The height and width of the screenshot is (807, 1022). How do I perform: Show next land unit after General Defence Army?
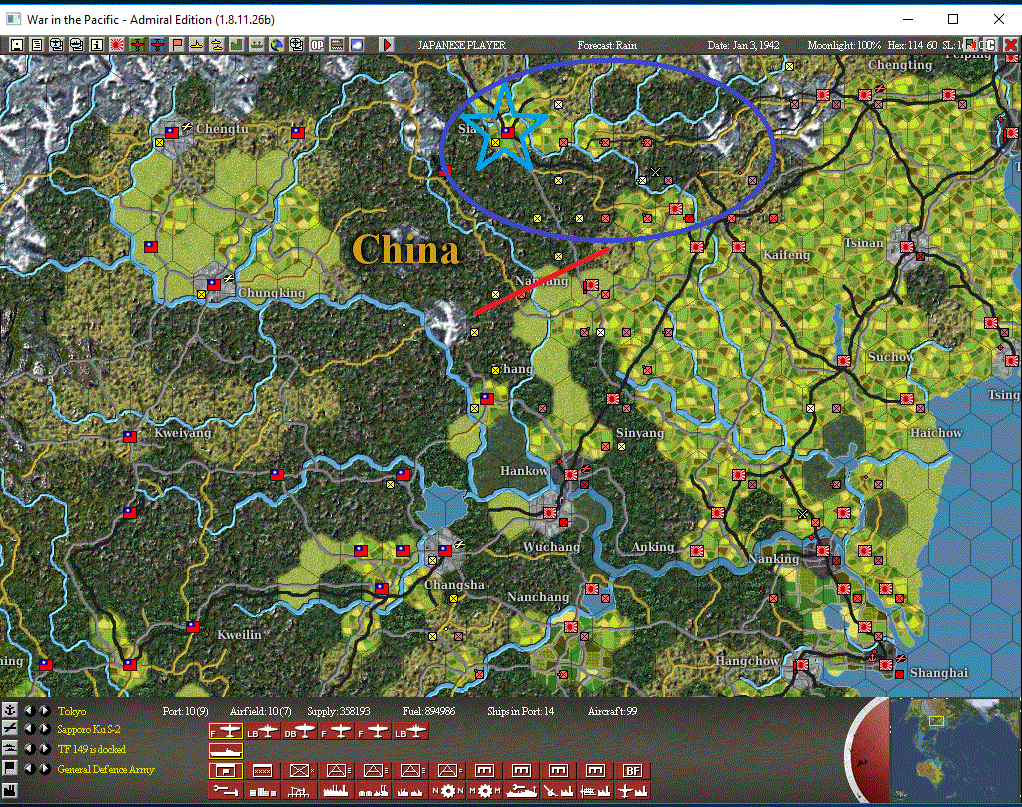44,769
